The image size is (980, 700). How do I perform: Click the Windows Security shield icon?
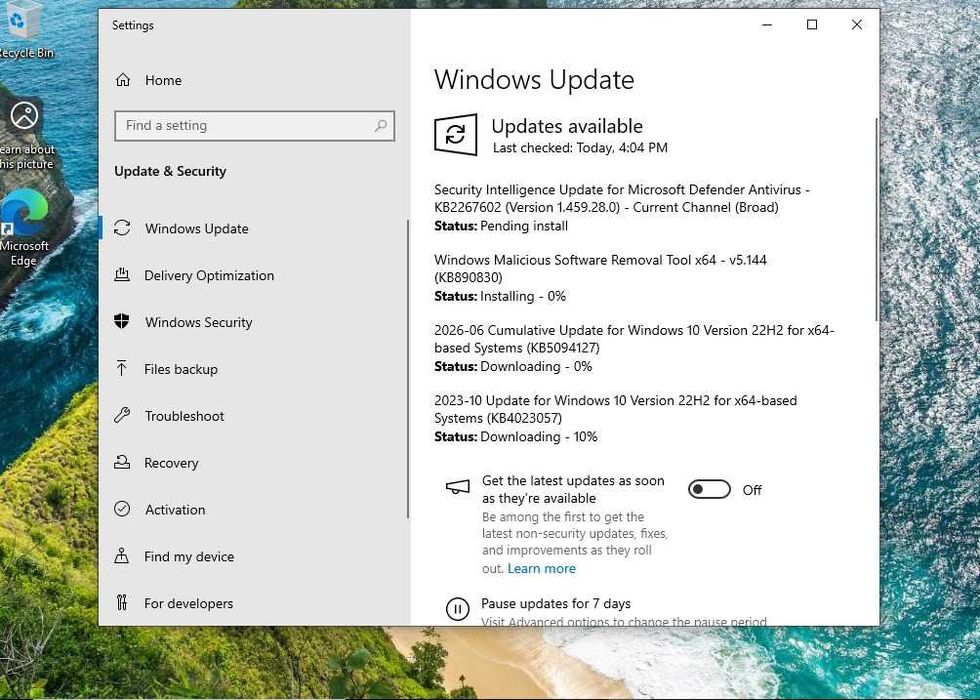tap(122, 322)
